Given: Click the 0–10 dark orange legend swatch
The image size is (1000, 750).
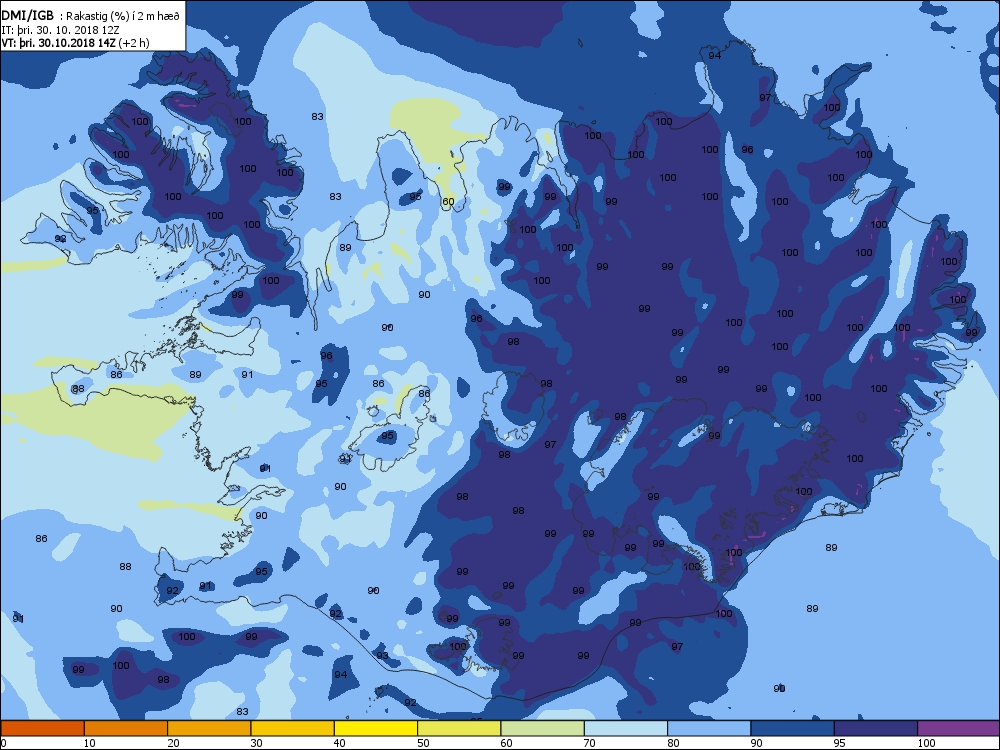Looking at the screenshot, I should 42,728.
